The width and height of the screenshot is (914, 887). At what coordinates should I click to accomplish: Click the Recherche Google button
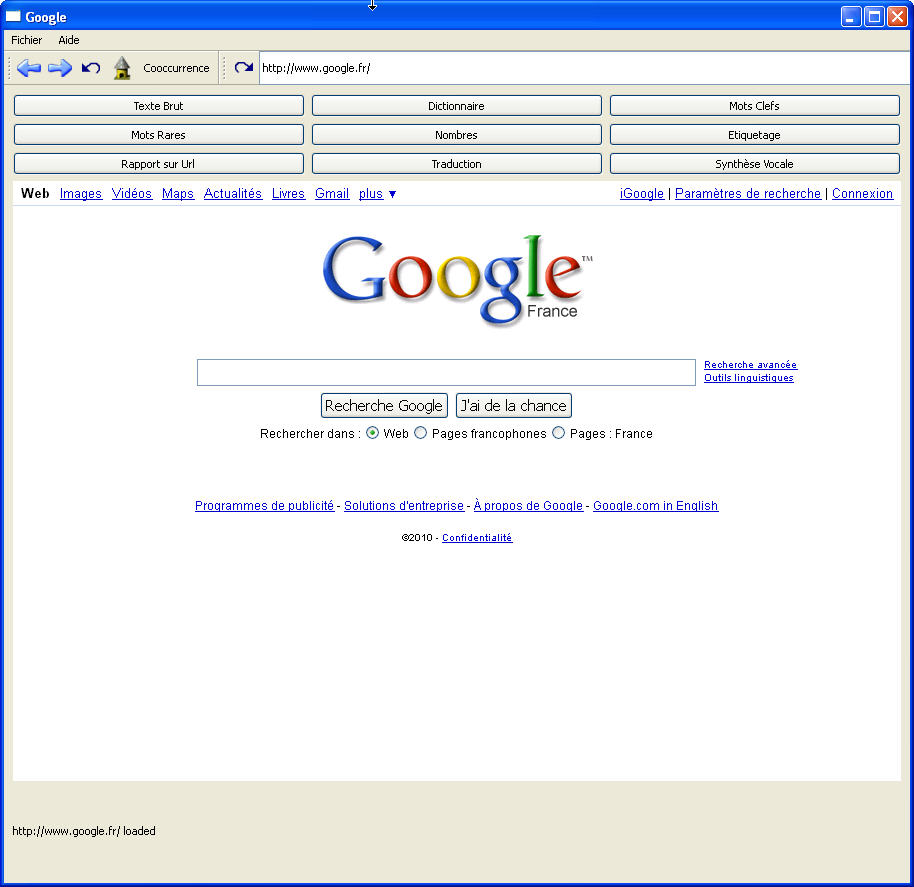tap(384, 406)
